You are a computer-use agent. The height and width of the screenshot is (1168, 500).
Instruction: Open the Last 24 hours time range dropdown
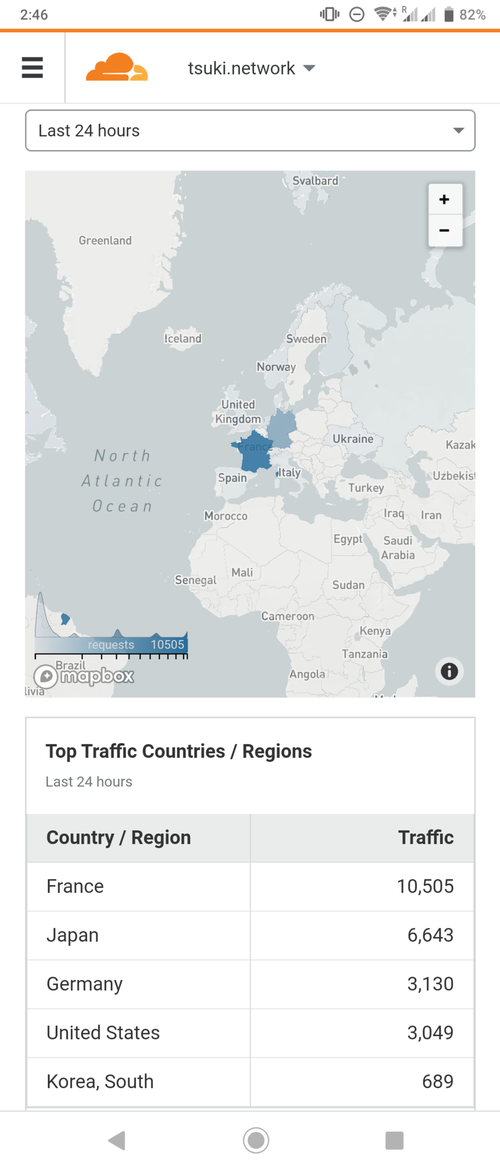[x=250, y=130]
